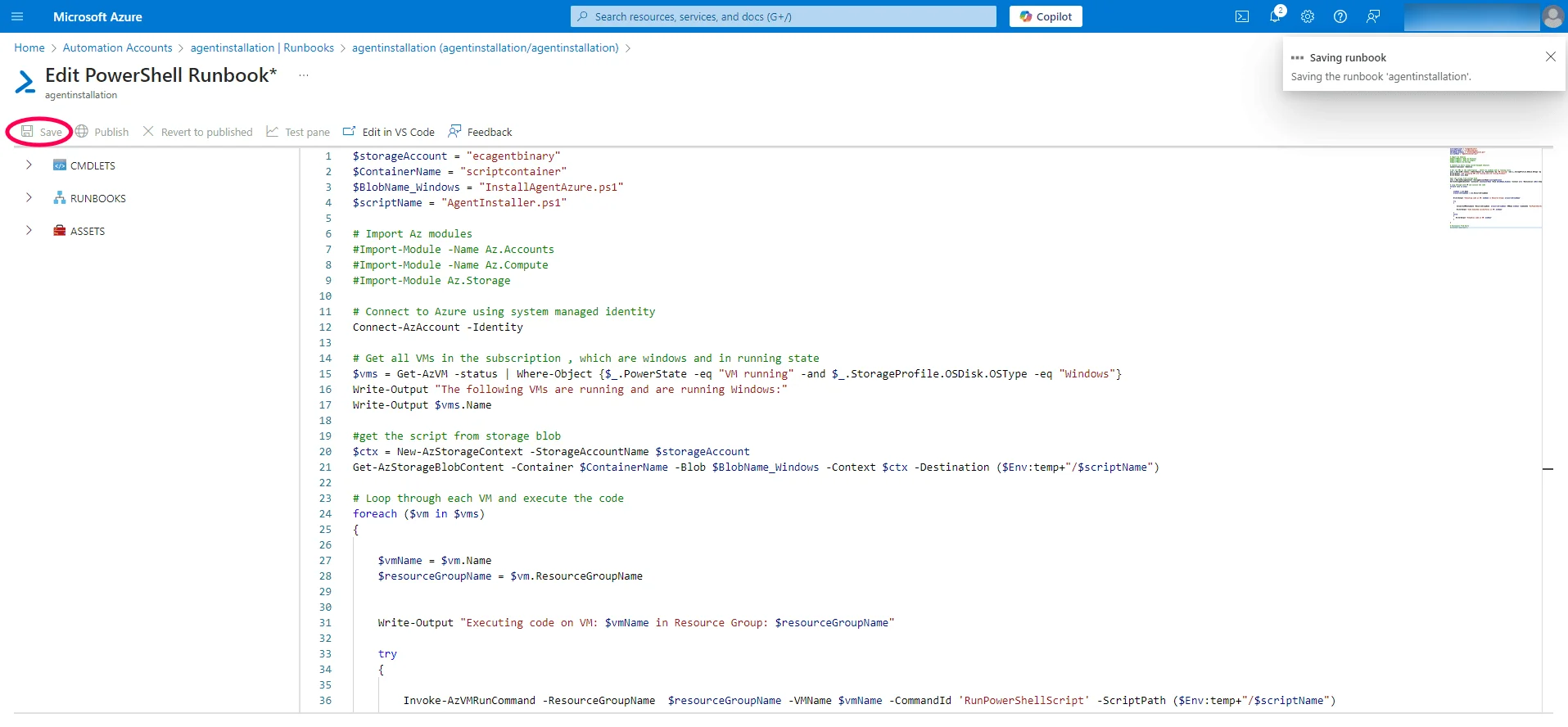1568x727 pixels.
Task: Go to Home breadcrumb
Action: click(29, 47)
